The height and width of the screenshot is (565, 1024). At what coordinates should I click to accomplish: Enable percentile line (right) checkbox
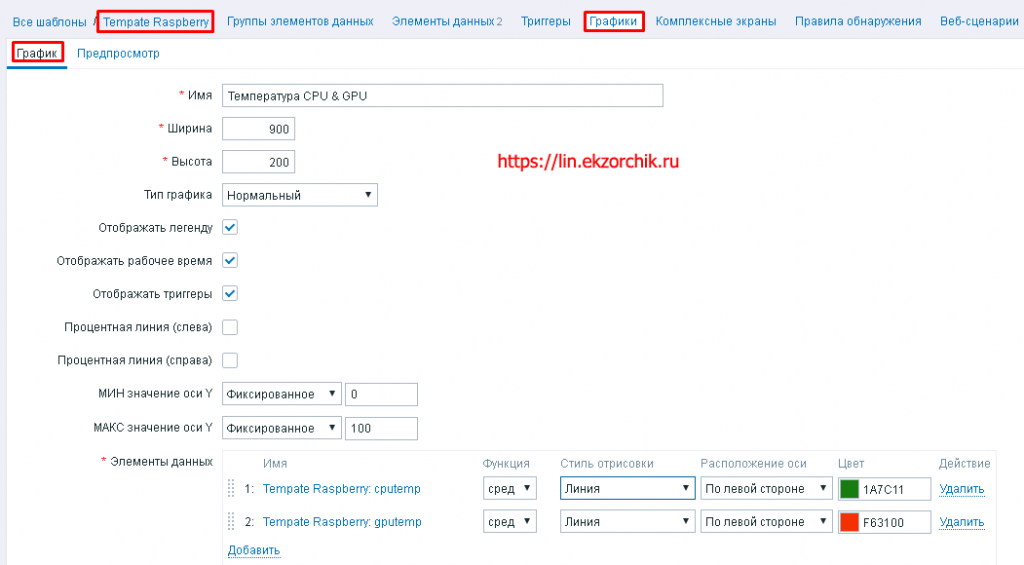[230, 360]
